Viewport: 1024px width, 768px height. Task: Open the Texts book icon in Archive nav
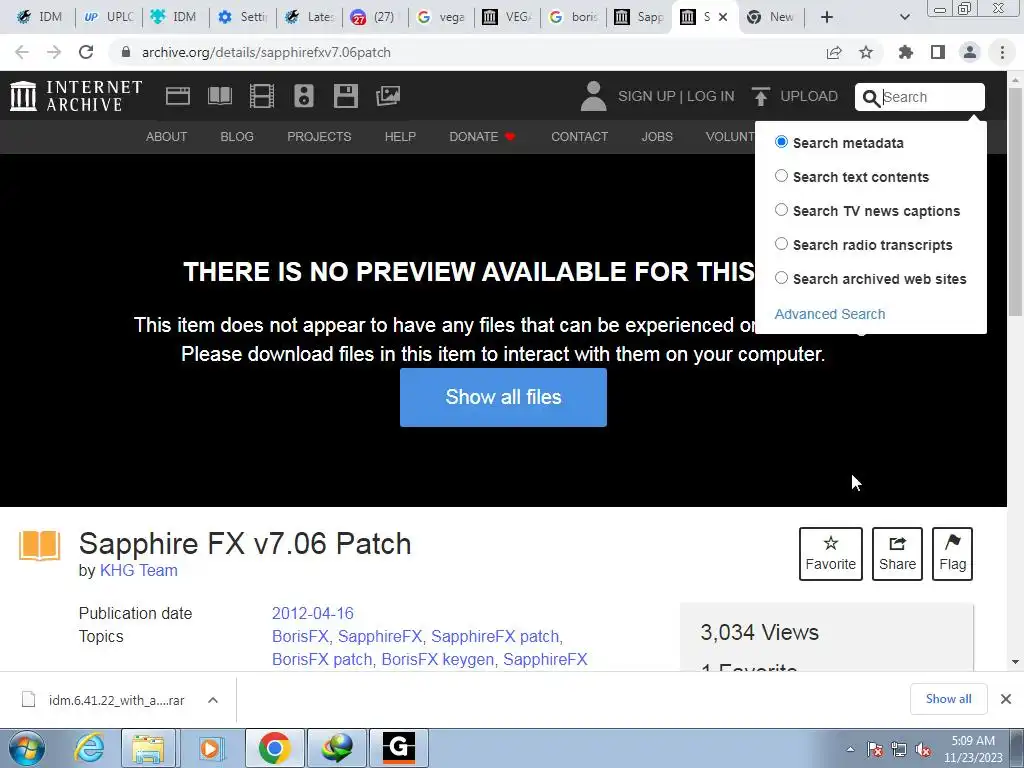click(219, 96)
